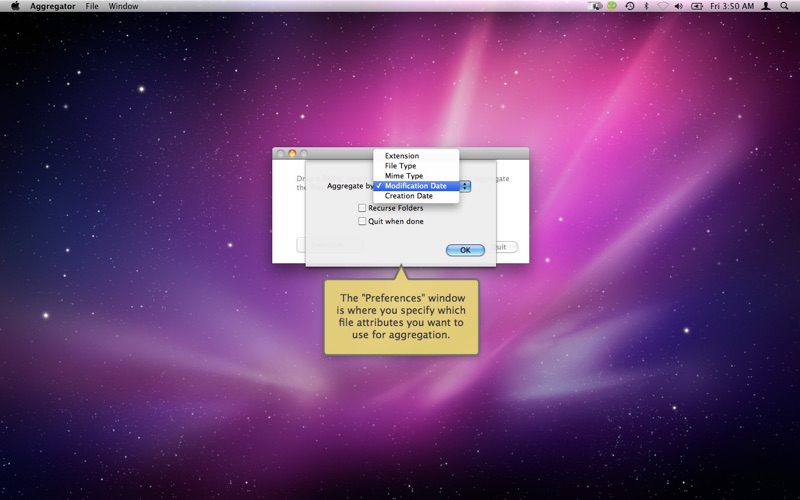Open the volume speaker icon
The width and height of the screenshot is (800, 500).
tap(679, 6)
